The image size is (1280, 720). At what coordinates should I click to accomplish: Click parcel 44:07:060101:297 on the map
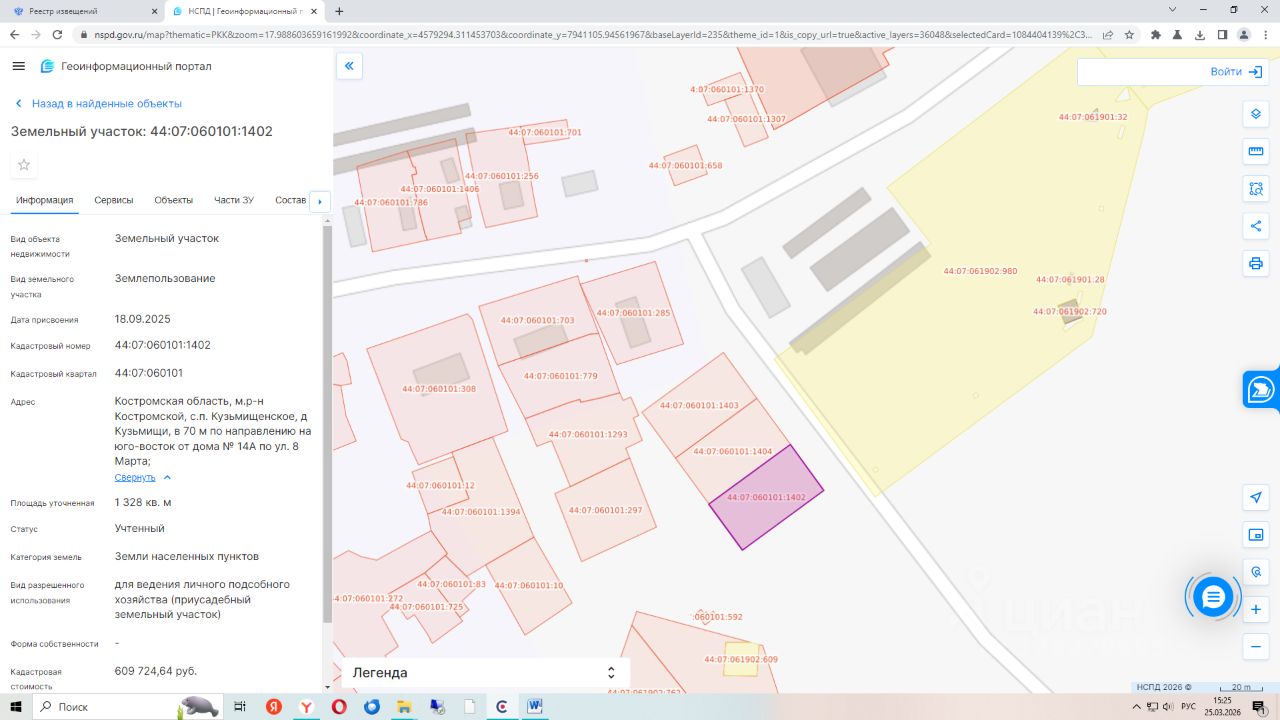(x=606, y=511)
